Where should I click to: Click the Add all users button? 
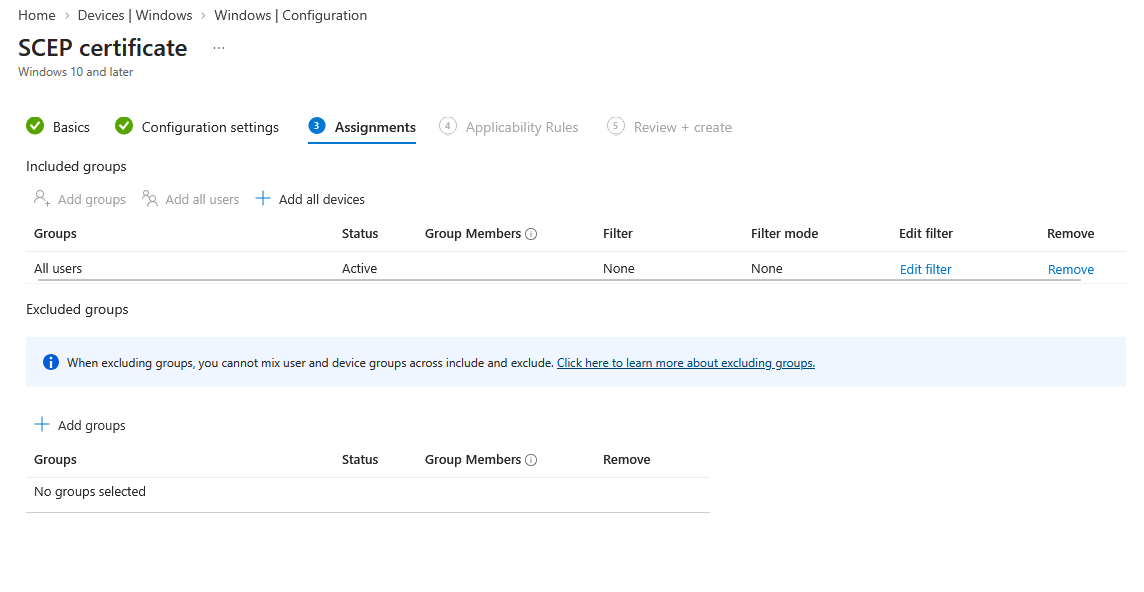(x=191, y=199)
